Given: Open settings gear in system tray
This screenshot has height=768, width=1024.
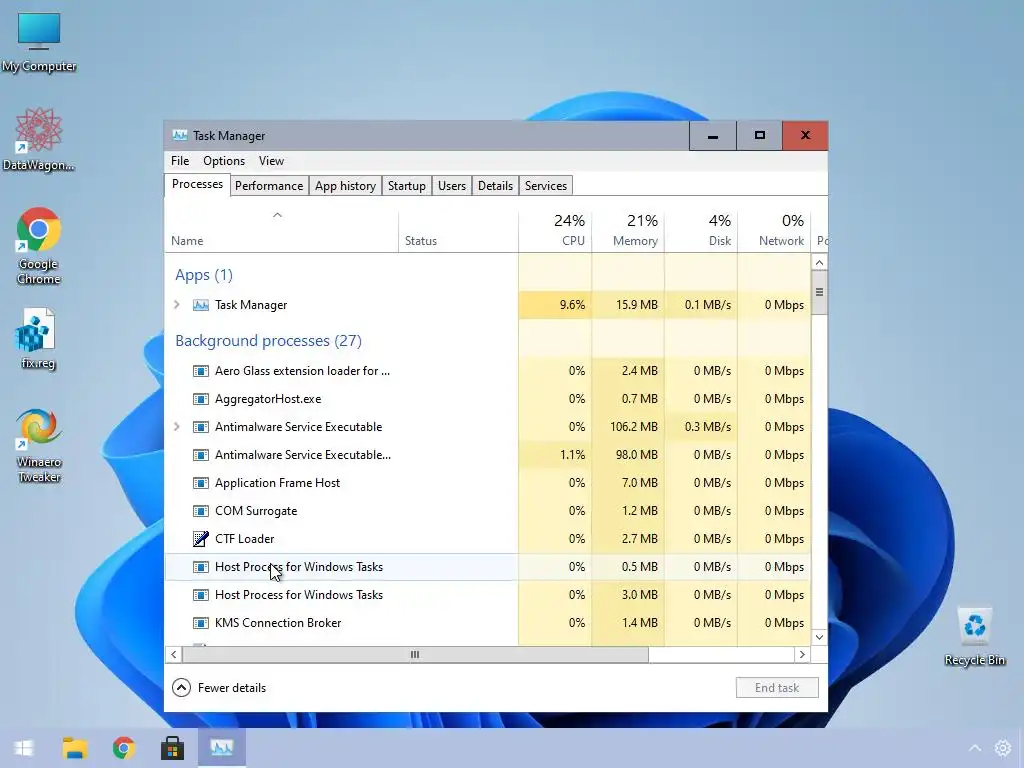Looking at the screenshot, I should (1002, 748).
